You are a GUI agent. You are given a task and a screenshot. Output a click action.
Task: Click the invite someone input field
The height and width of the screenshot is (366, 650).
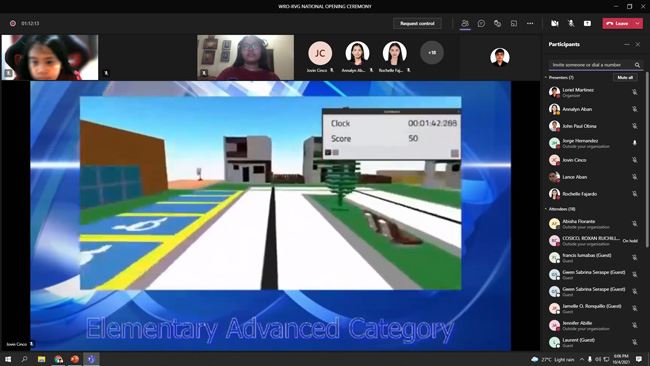pos(591,65)
